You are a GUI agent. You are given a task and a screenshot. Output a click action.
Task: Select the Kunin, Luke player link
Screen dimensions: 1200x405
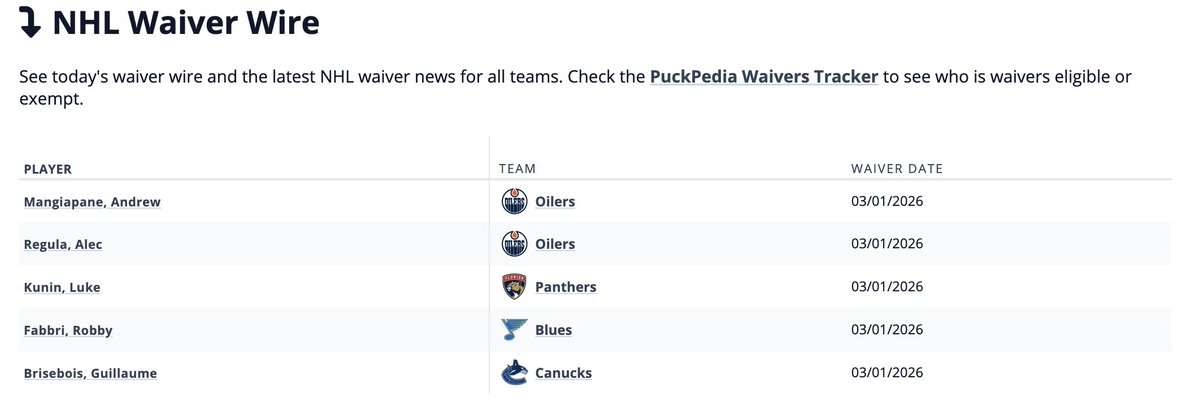pos(62,287)
